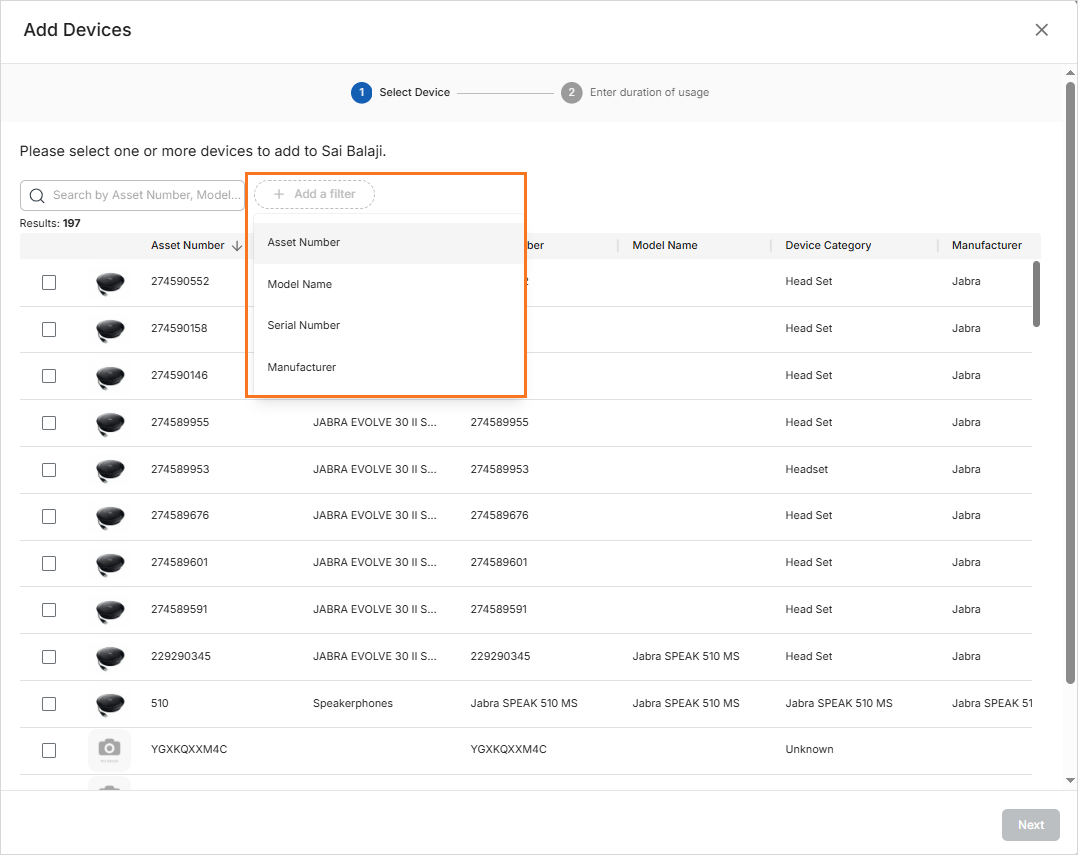
Task: Click the table's vertical scrollbar thumb
Action: pyautogui.click(x=1036, y=293)
